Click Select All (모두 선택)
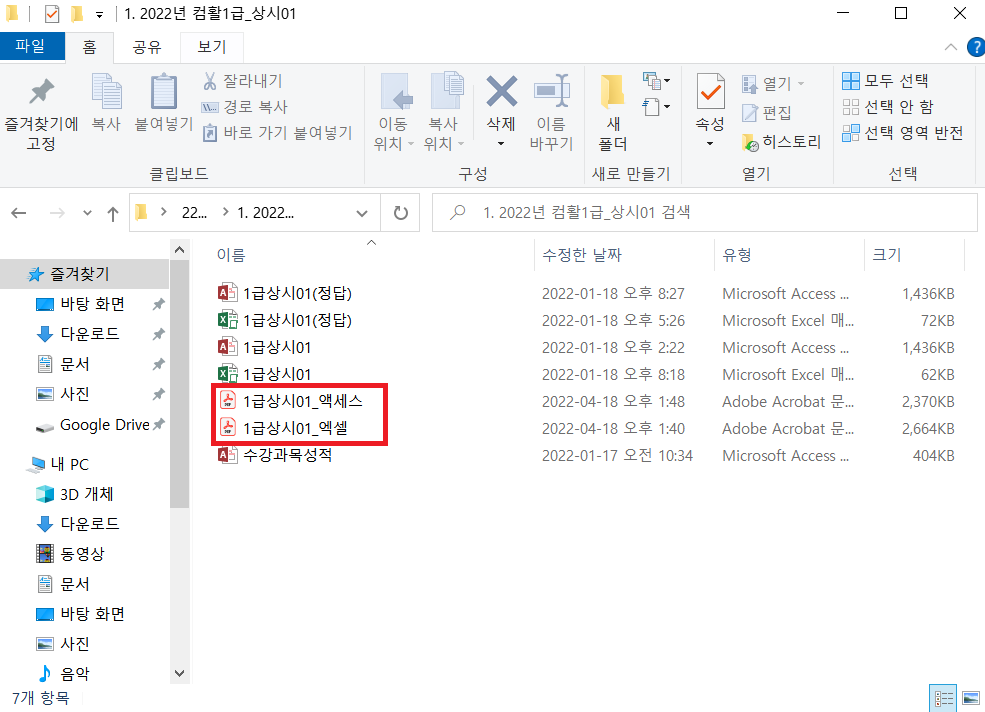The image size is (985, 712). (886, 81)
